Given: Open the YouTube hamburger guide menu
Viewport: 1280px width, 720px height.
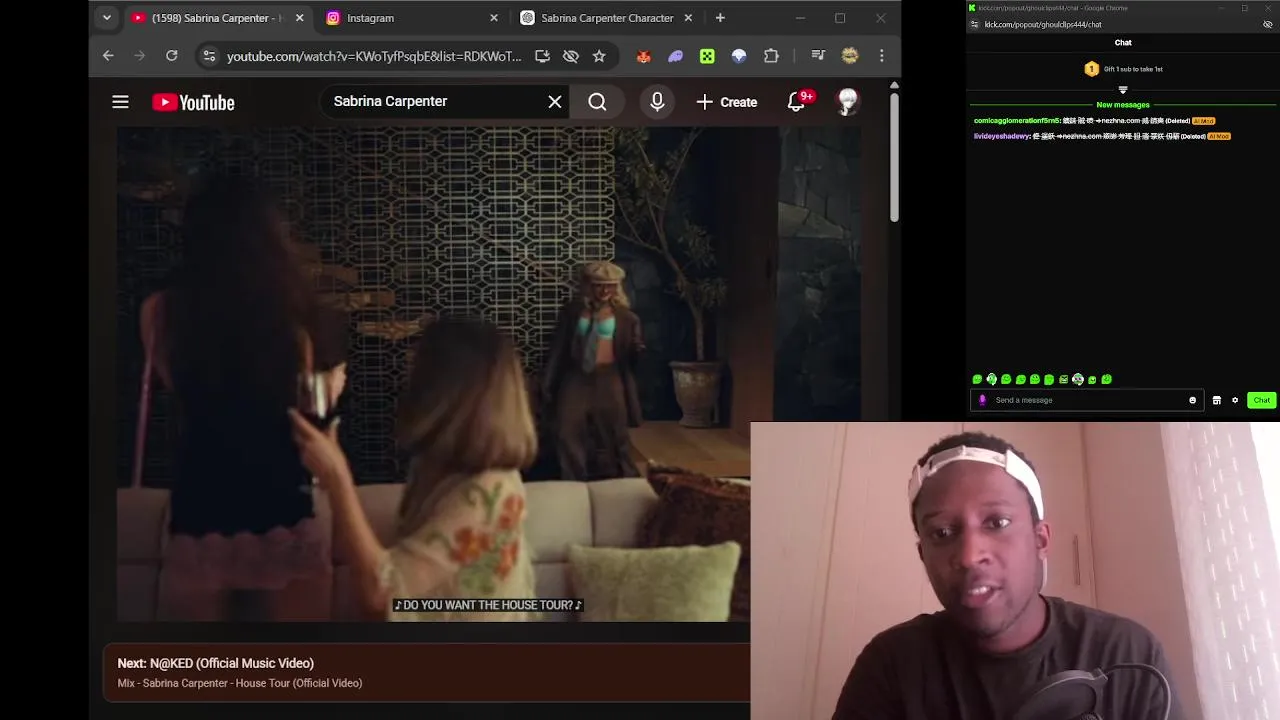Looking at the screenshot, I should click(120, 102).
